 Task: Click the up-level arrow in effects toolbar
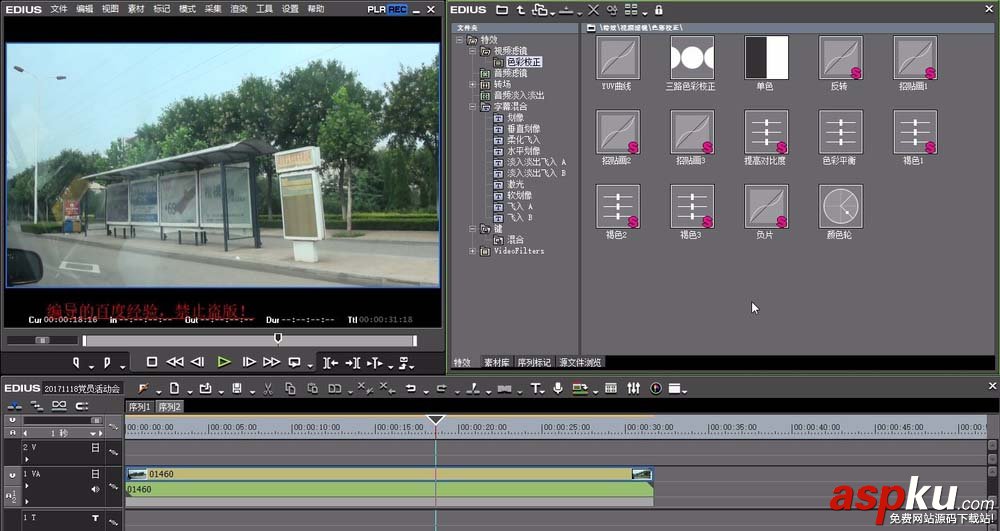(520, 10)
